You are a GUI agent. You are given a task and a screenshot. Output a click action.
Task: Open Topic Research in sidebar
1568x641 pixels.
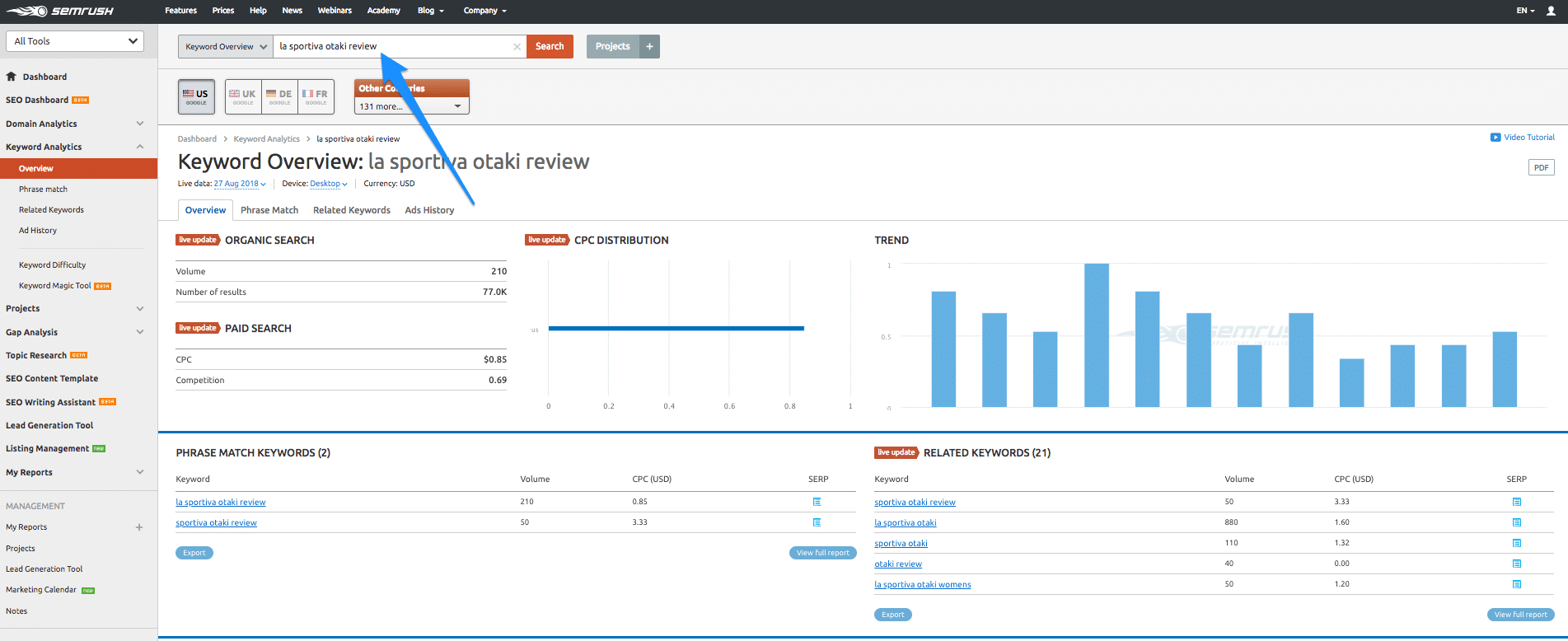[x=36, y=355]
